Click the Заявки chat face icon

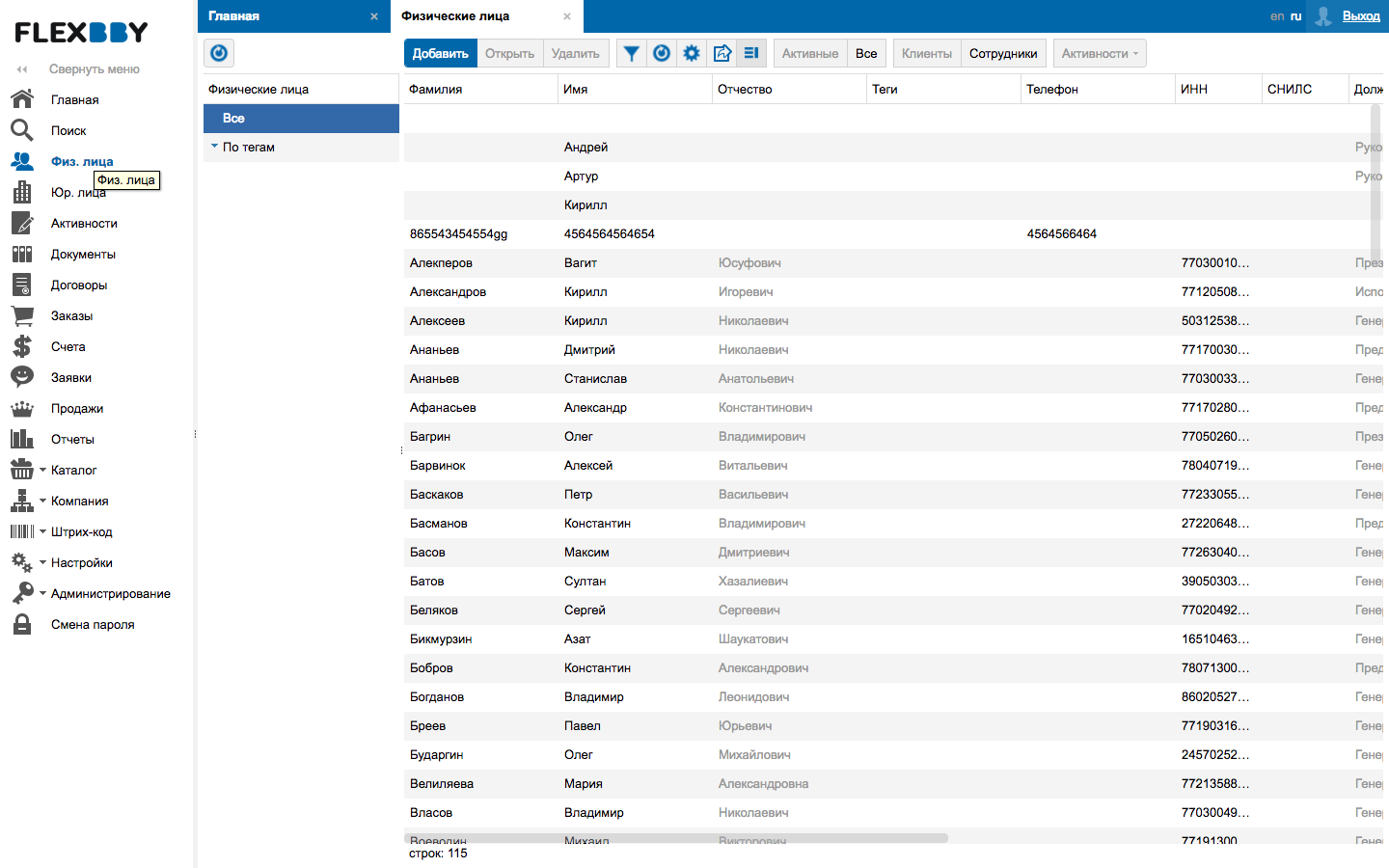(x=22, y=377)
